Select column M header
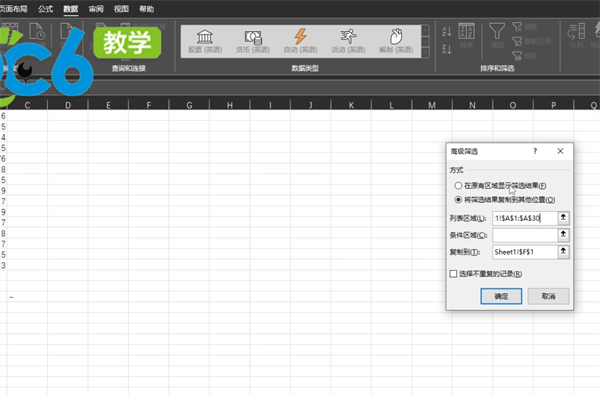Screen dimensions: 600x395 432,105
